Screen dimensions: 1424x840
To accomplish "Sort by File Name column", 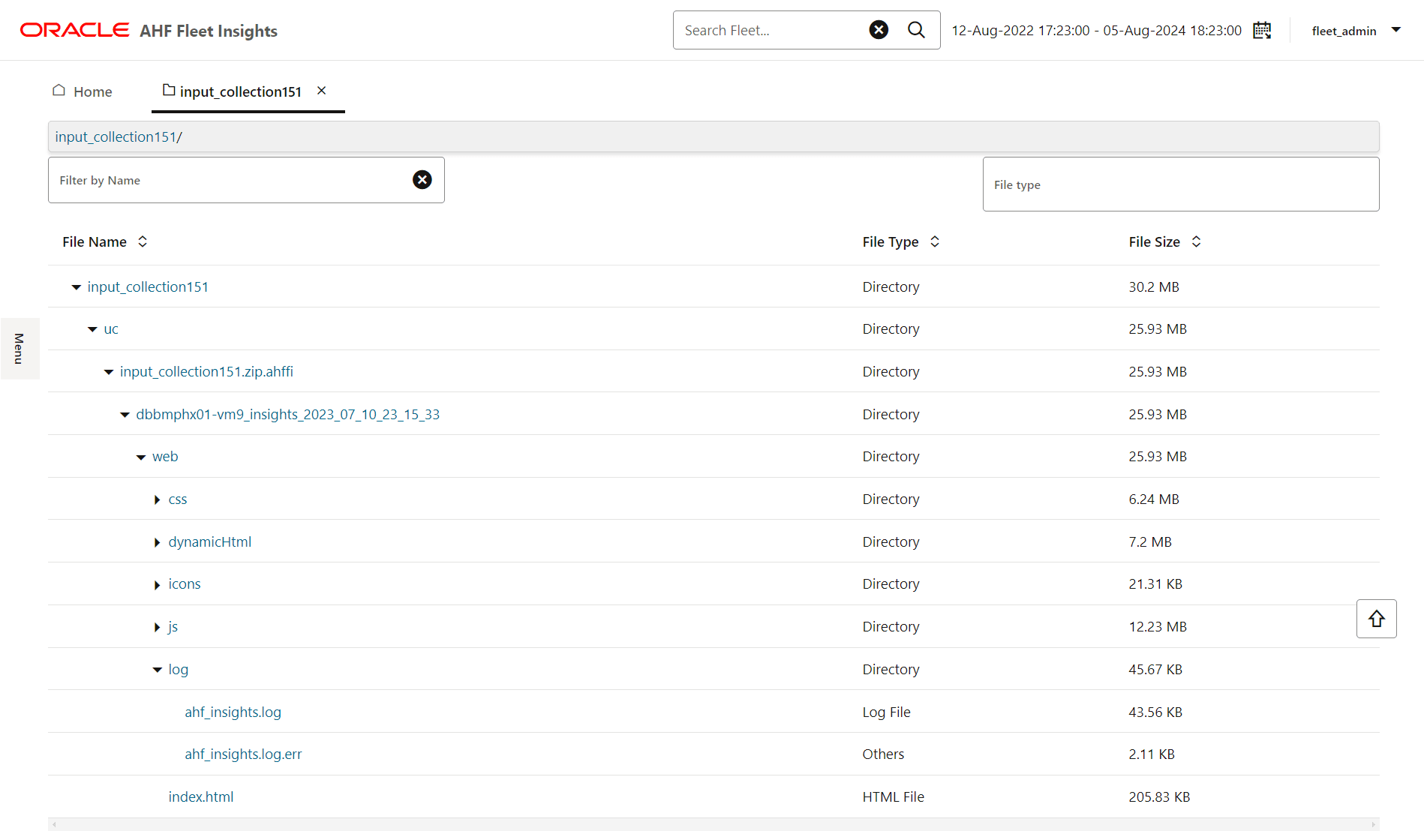I will coord(143,241).
